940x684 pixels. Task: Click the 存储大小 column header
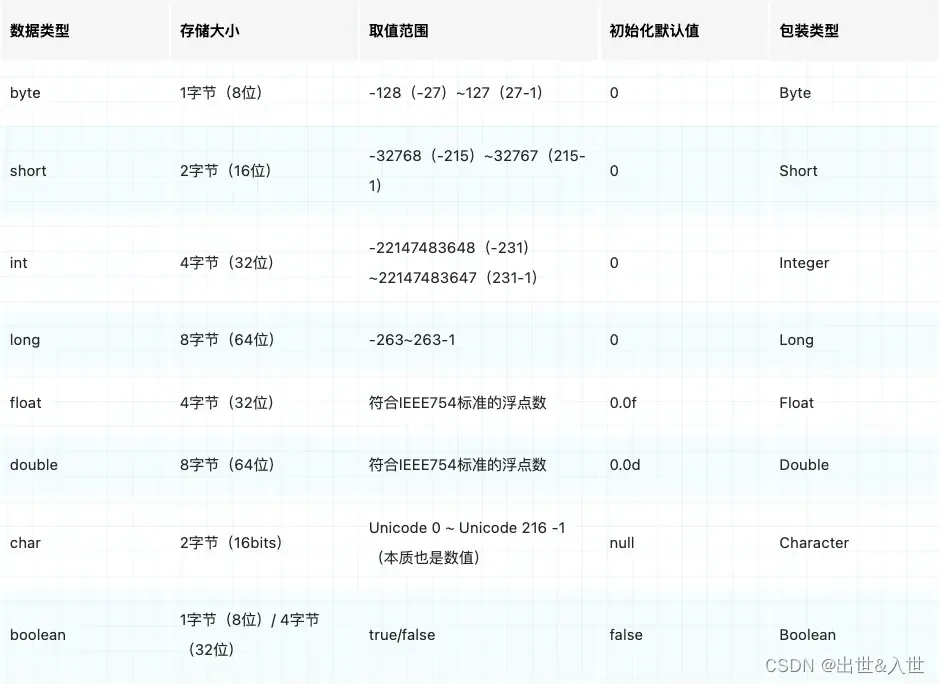tap(209, 31)
